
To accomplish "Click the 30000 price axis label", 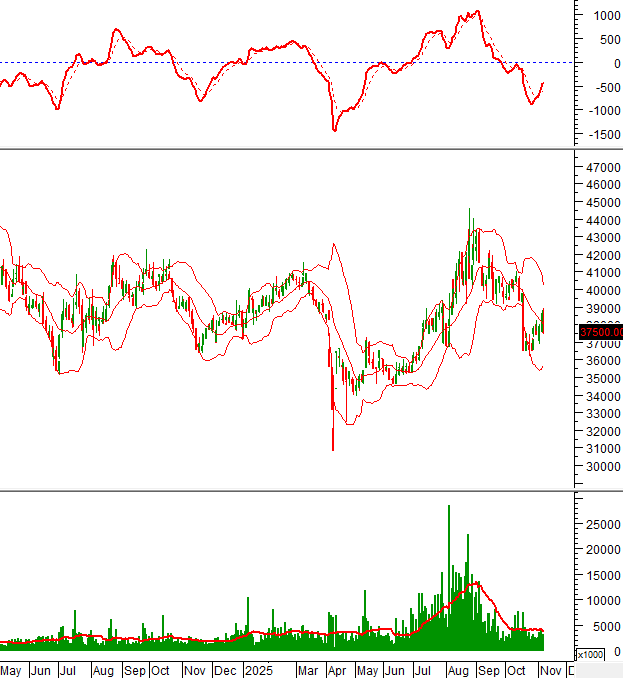I will click(601, 467).
